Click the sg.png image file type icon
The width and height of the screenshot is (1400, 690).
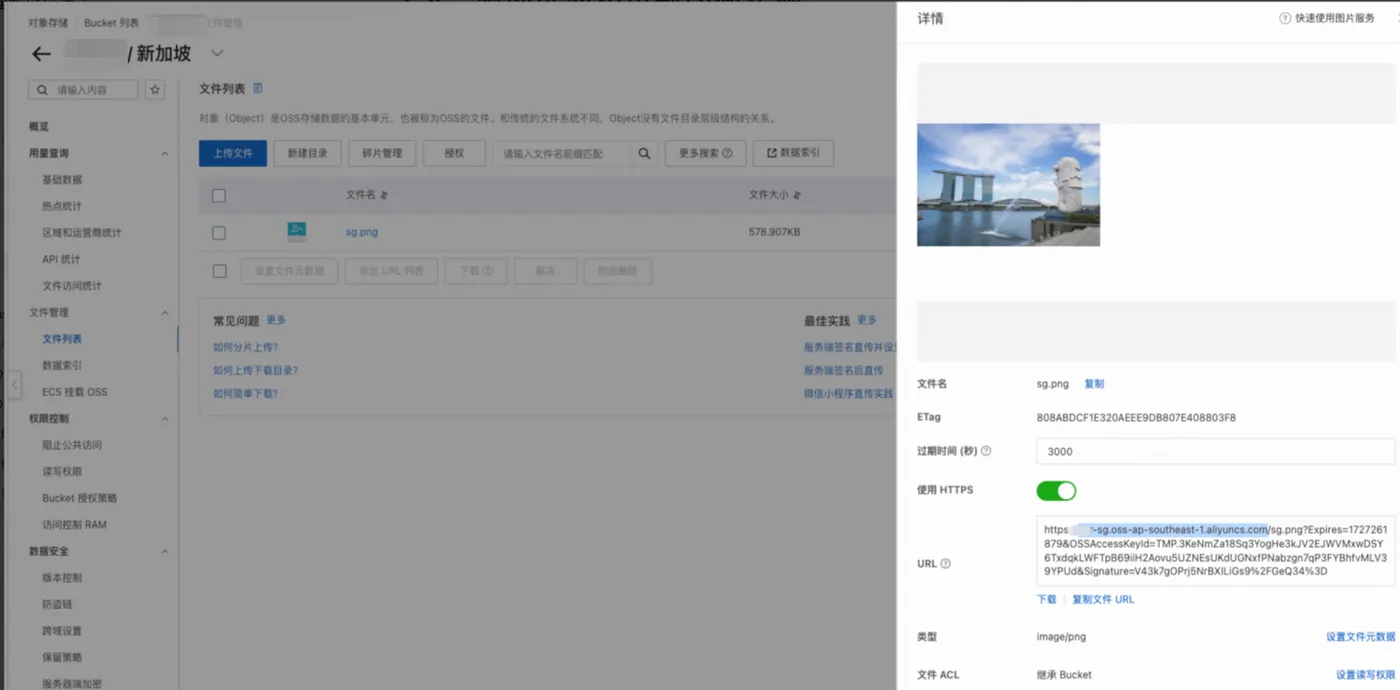pos(296,231)
